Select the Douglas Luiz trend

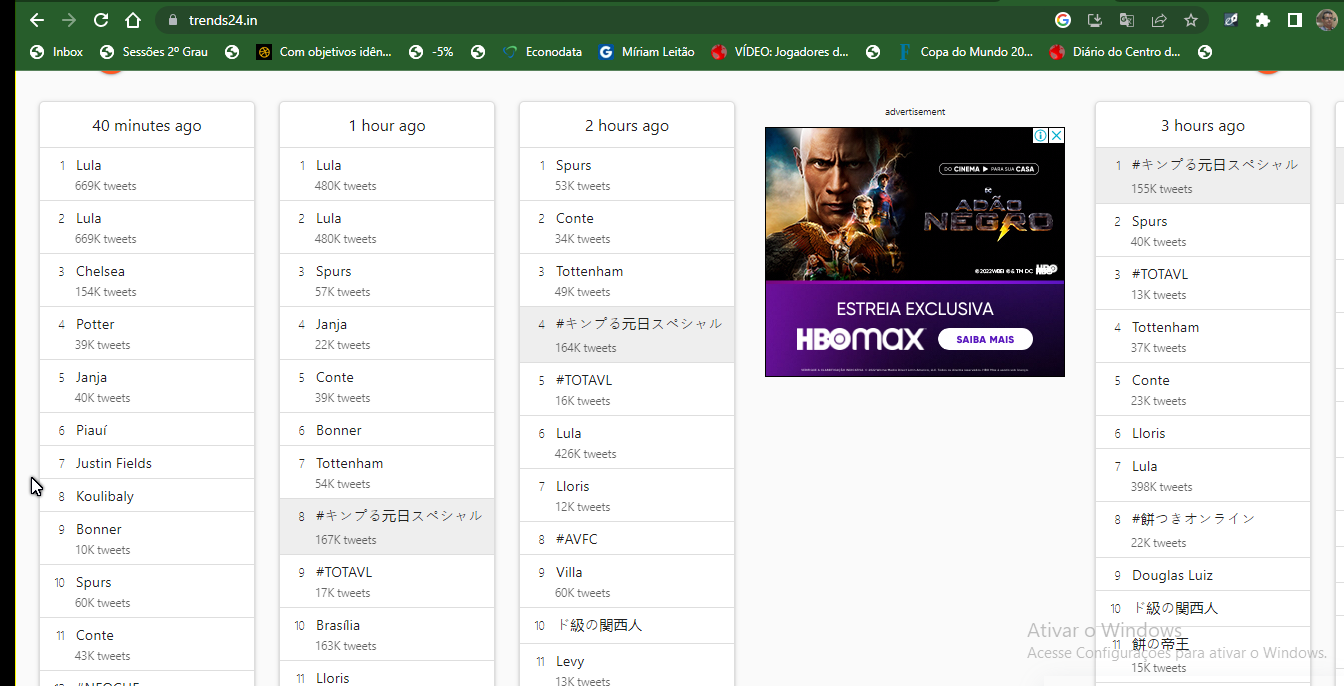(x=1172, y=575)
